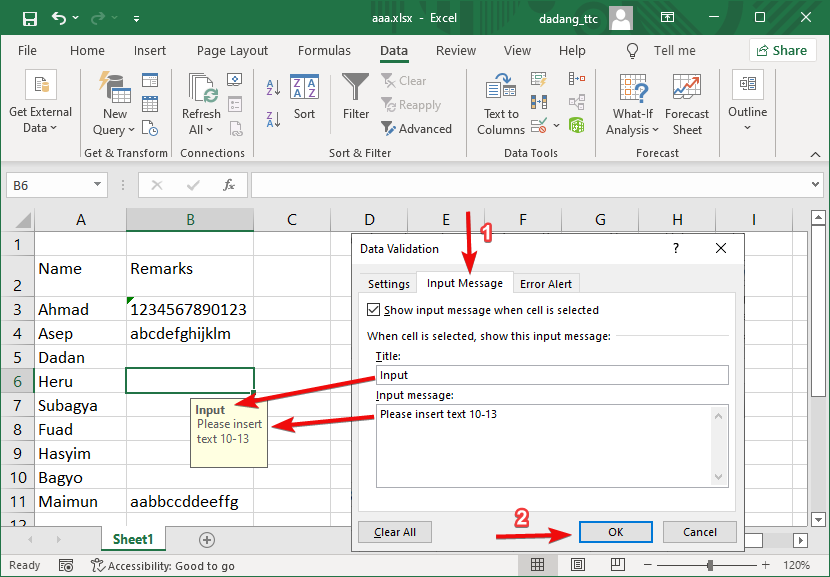Image resolution: width=830 pixels, height=577 pixels.
Task: Switch to Page Layout view icon
Action: click(x=578, y=565)
